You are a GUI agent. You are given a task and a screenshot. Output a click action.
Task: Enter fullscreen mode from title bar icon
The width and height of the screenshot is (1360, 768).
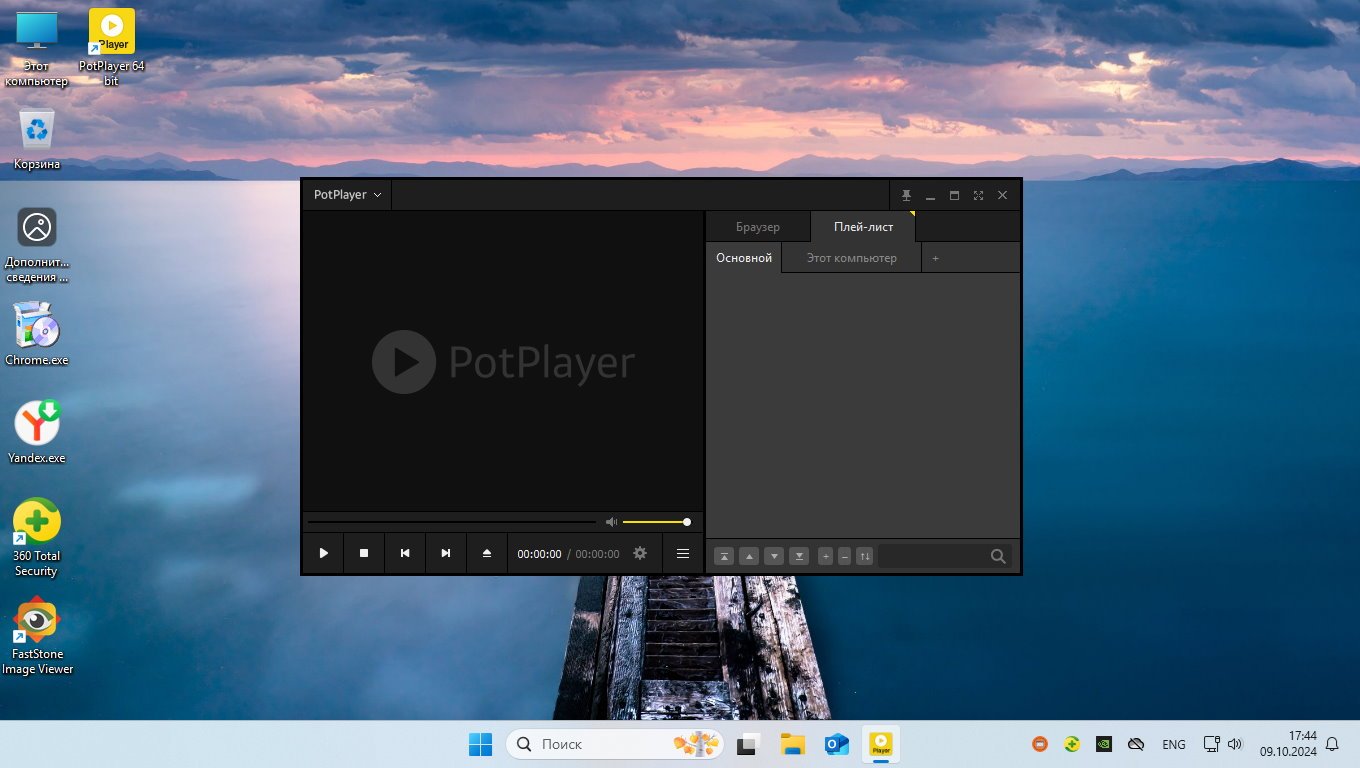click(978, 195)
